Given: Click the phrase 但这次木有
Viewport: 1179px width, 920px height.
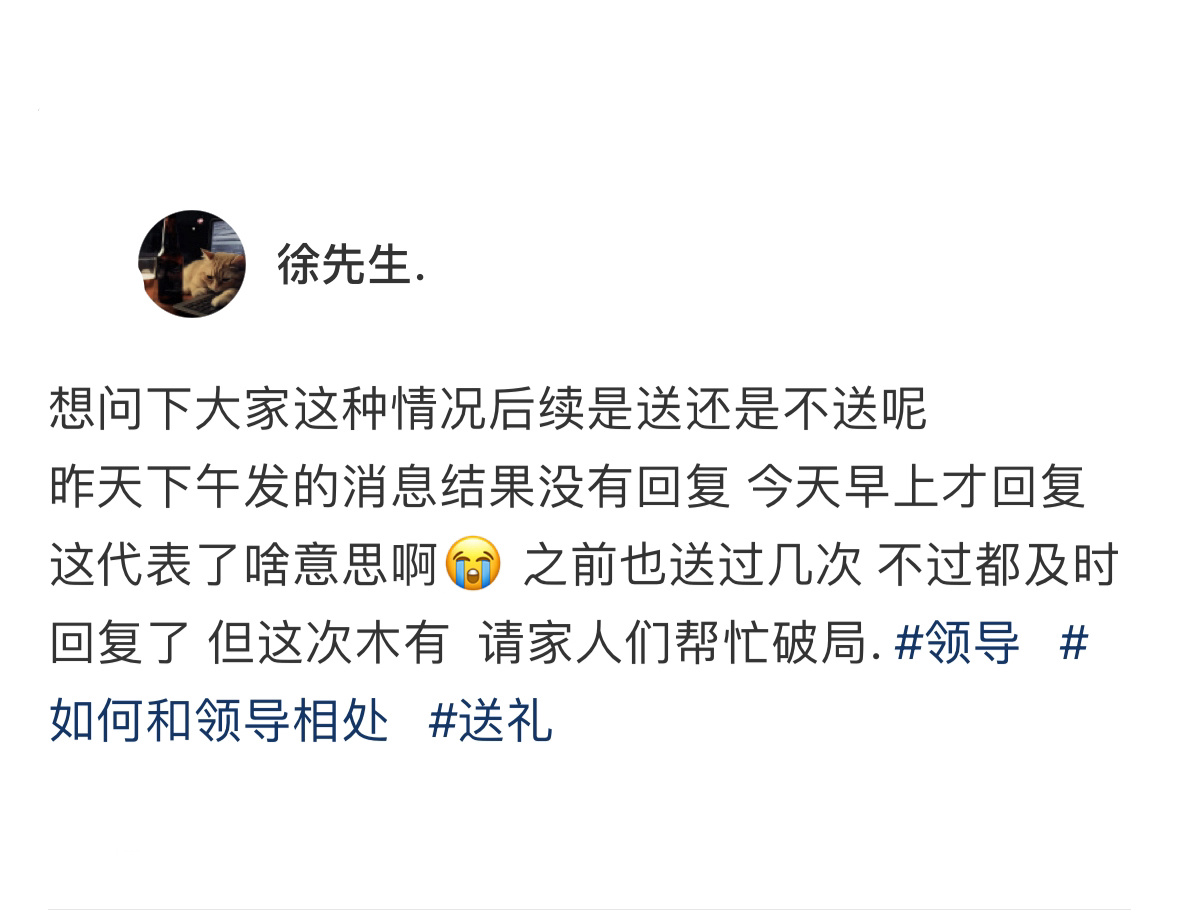Looking at the screenshot, I should tap(328, 643).
